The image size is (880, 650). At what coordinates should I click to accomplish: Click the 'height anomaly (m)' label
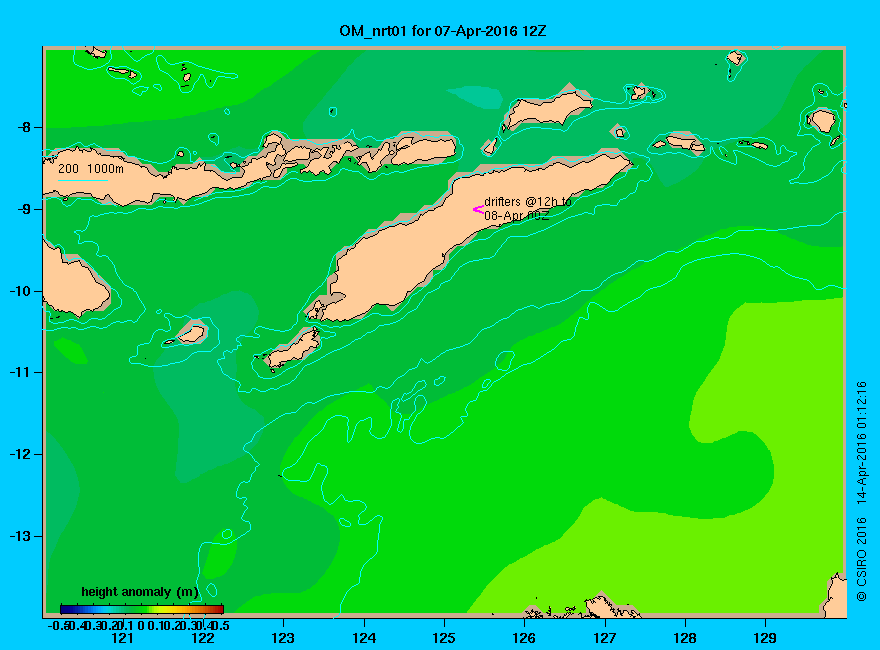coord(140,592)
